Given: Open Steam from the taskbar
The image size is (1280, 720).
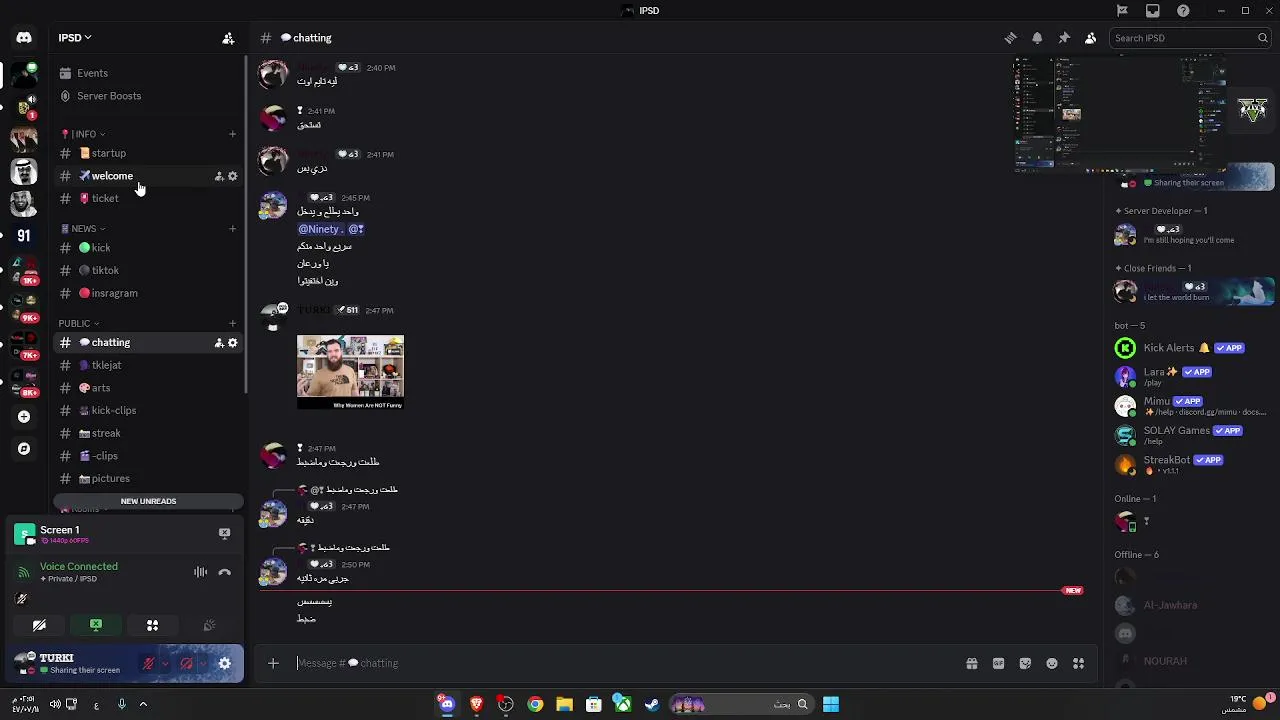Looking at the screenshot, I should pyautogui.click(x=652, y=704).
